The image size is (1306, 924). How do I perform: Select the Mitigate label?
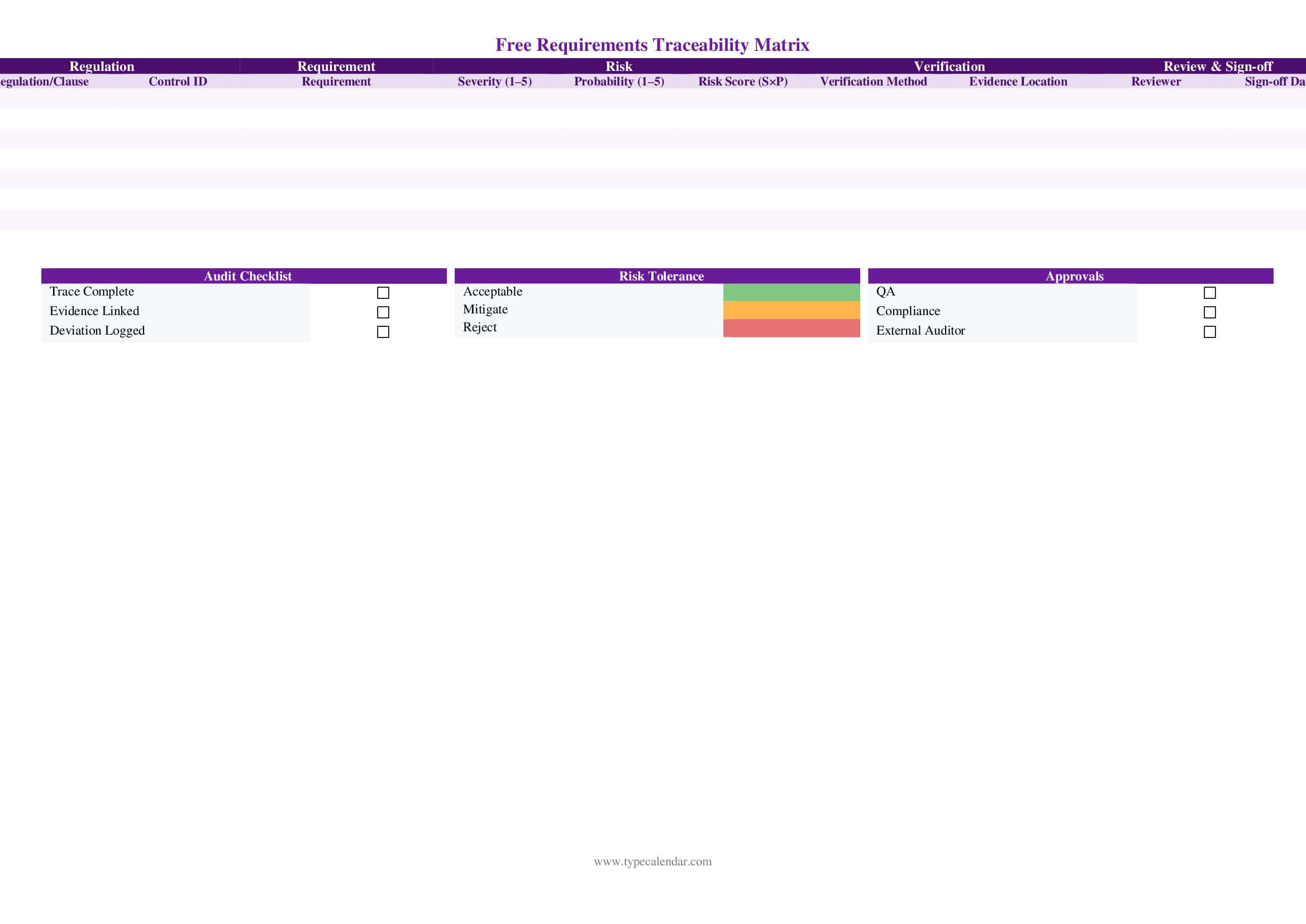(x=485, y=309)
